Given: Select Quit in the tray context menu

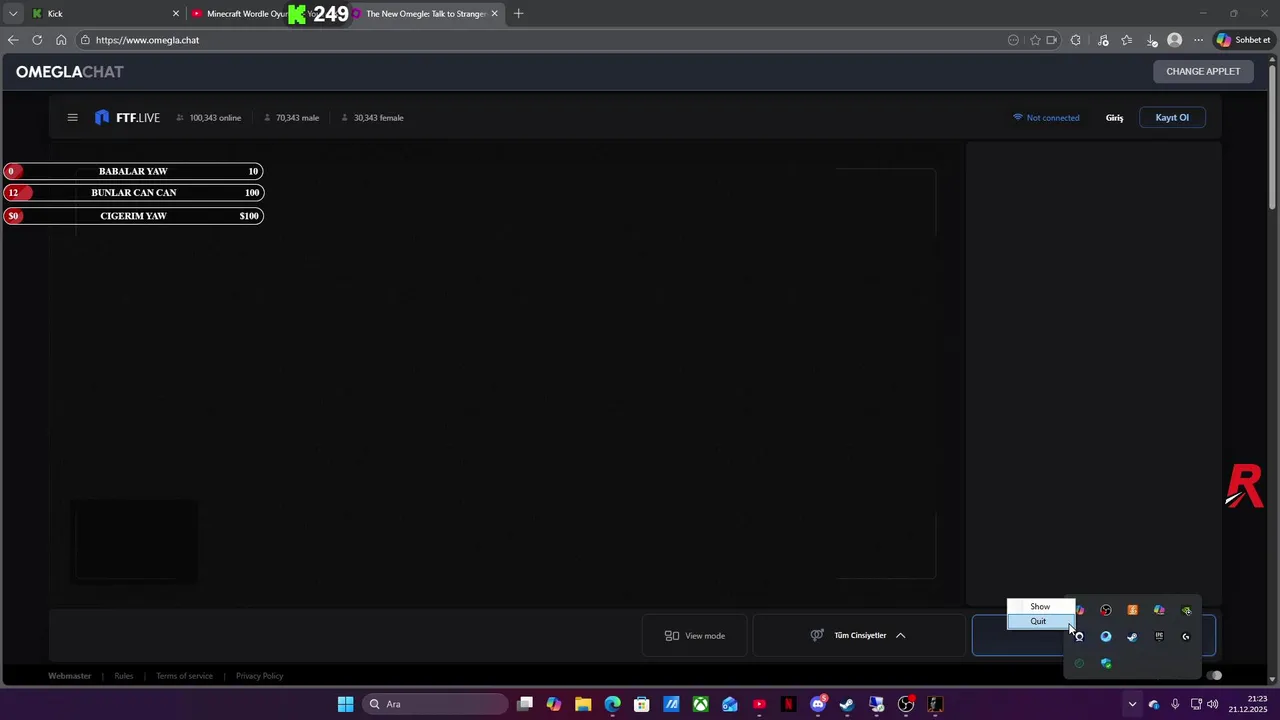Looking at the screenshot, I should point(1040,621).
